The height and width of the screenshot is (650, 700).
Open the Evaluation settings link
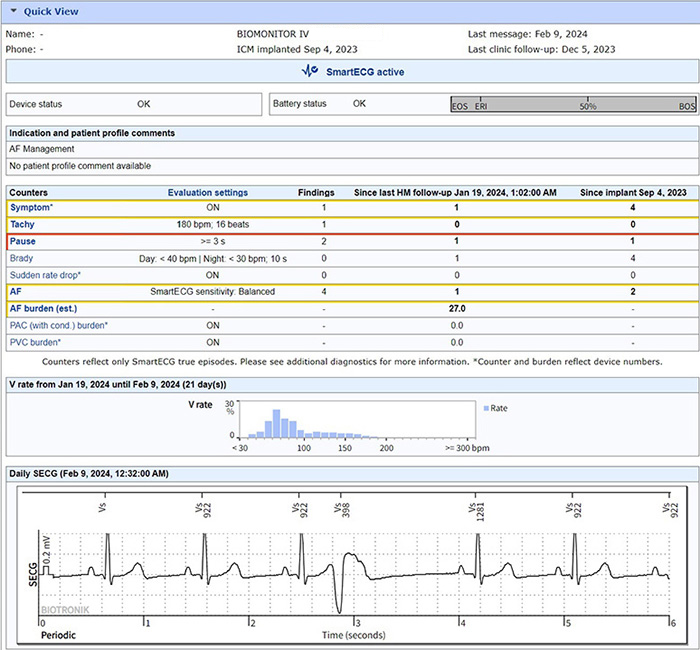pos(208,192)
